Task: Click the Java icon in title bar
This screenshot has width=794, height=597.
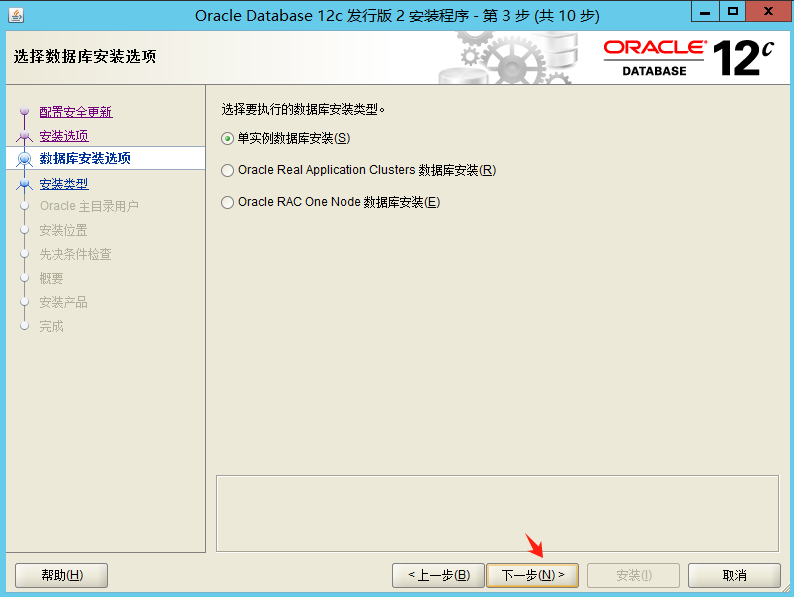Action: [16, 15]
